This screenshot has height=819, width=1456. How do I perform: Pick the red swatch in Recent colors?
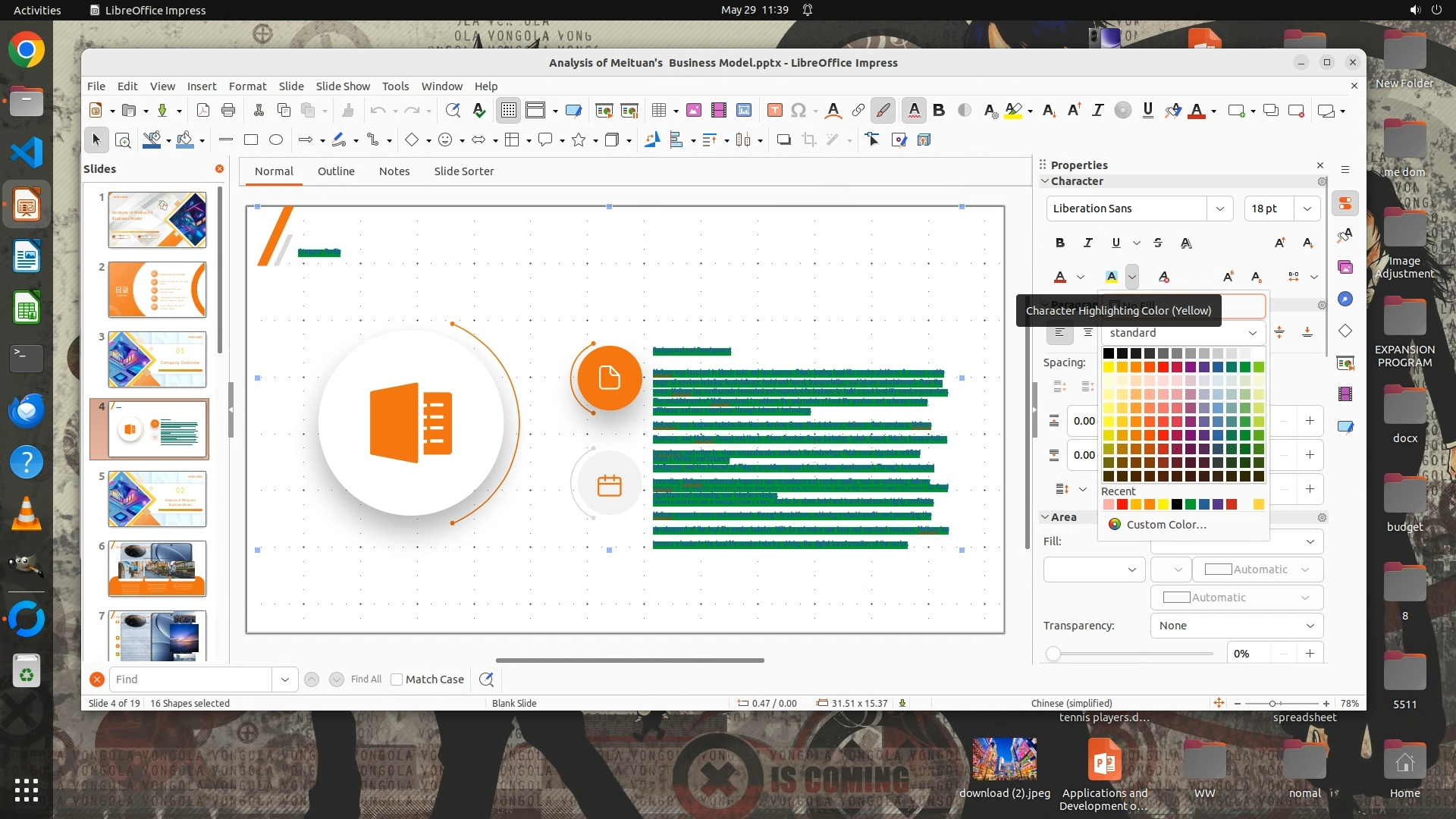(1122, 505)
